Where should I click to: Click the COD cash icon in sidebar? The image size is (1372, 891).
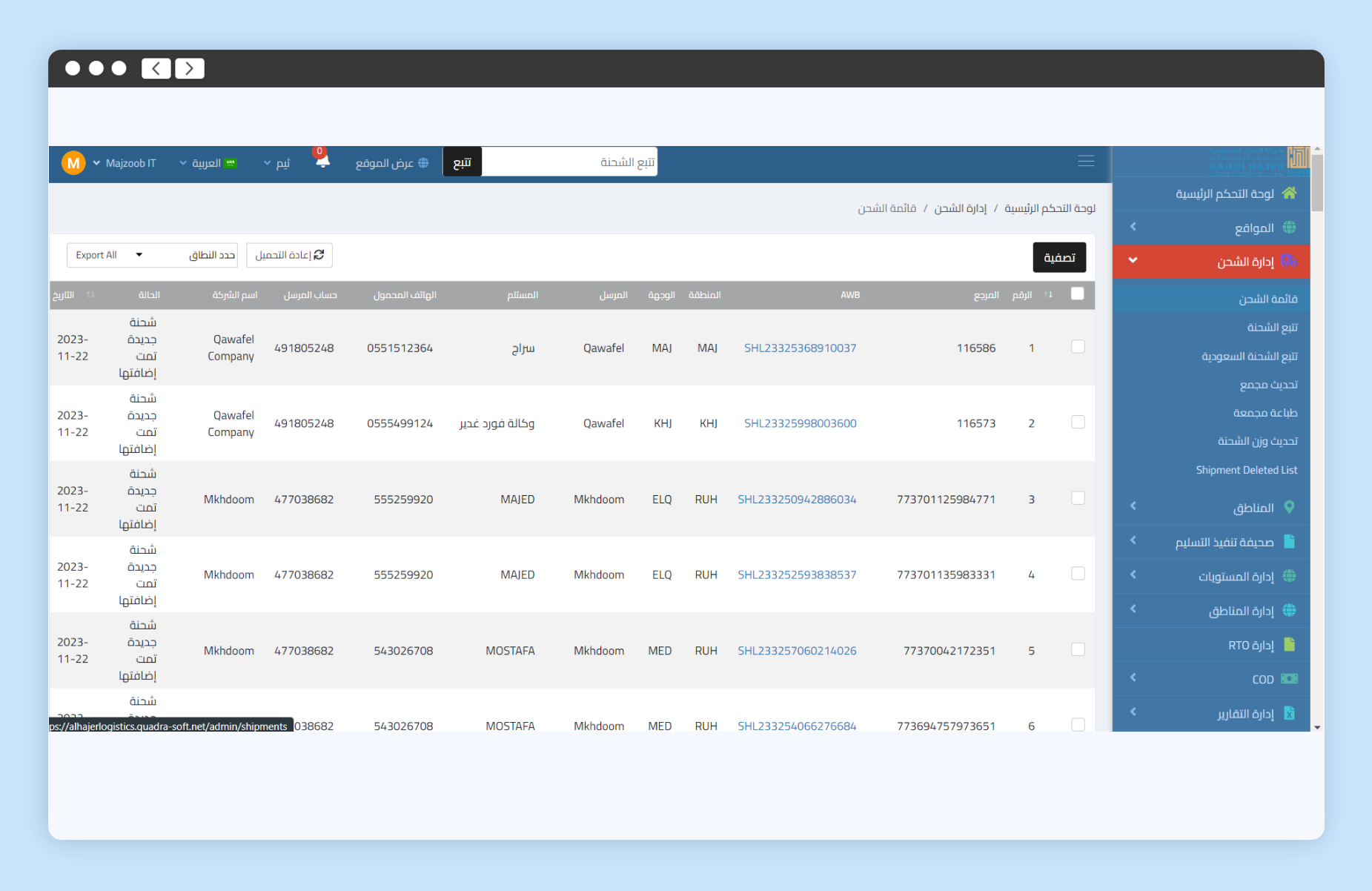[1289, 679]
